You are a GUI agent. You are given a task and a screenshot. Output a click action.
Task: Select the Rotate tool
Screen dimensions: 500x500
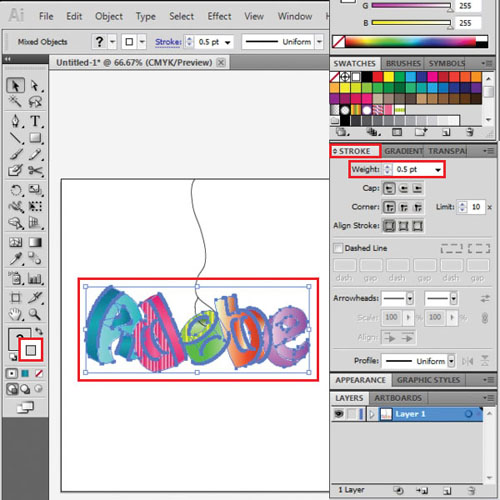(16, 190)
